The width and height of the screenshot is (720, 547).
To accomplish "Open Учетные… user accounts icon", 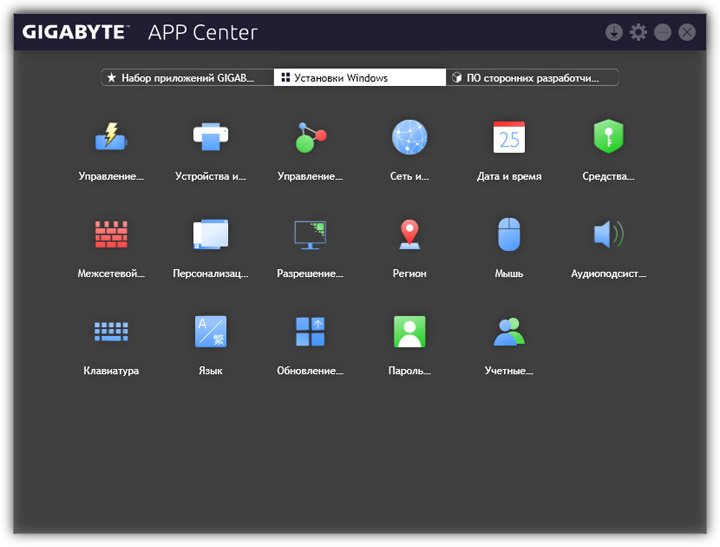I will (509, 331).
